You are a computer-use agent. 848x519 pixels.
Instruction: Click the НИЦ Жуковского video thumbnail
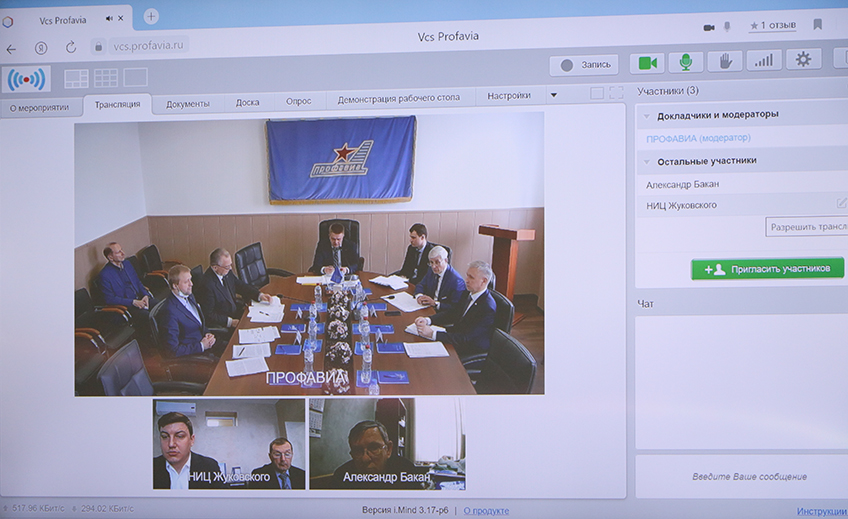229,444
